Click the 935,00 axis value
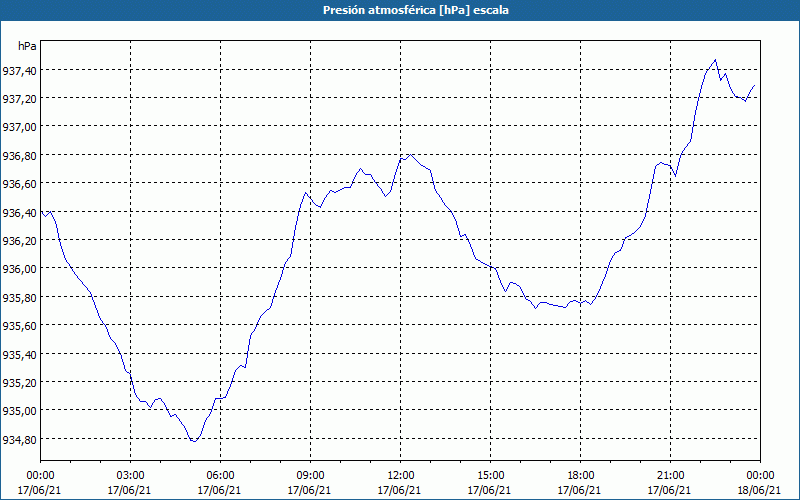 (19, 411)
